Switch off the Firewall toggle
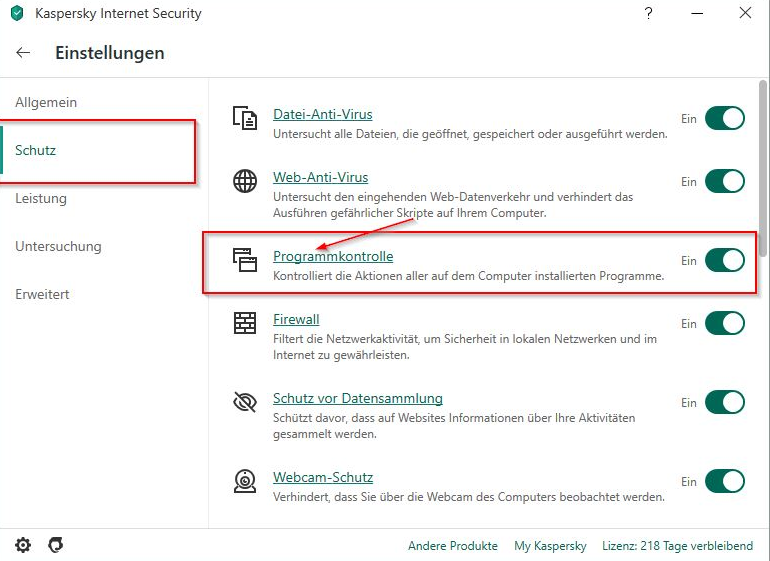The image size is (770, 561). tap(725, 323)
